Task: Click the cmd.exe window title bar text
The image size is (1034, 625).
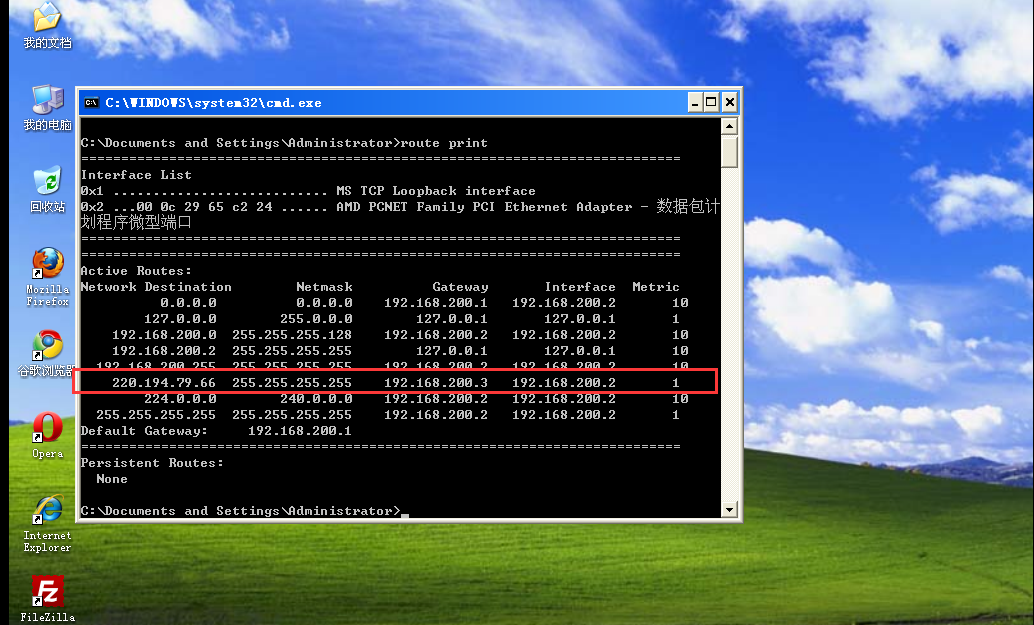Action: 213,103
